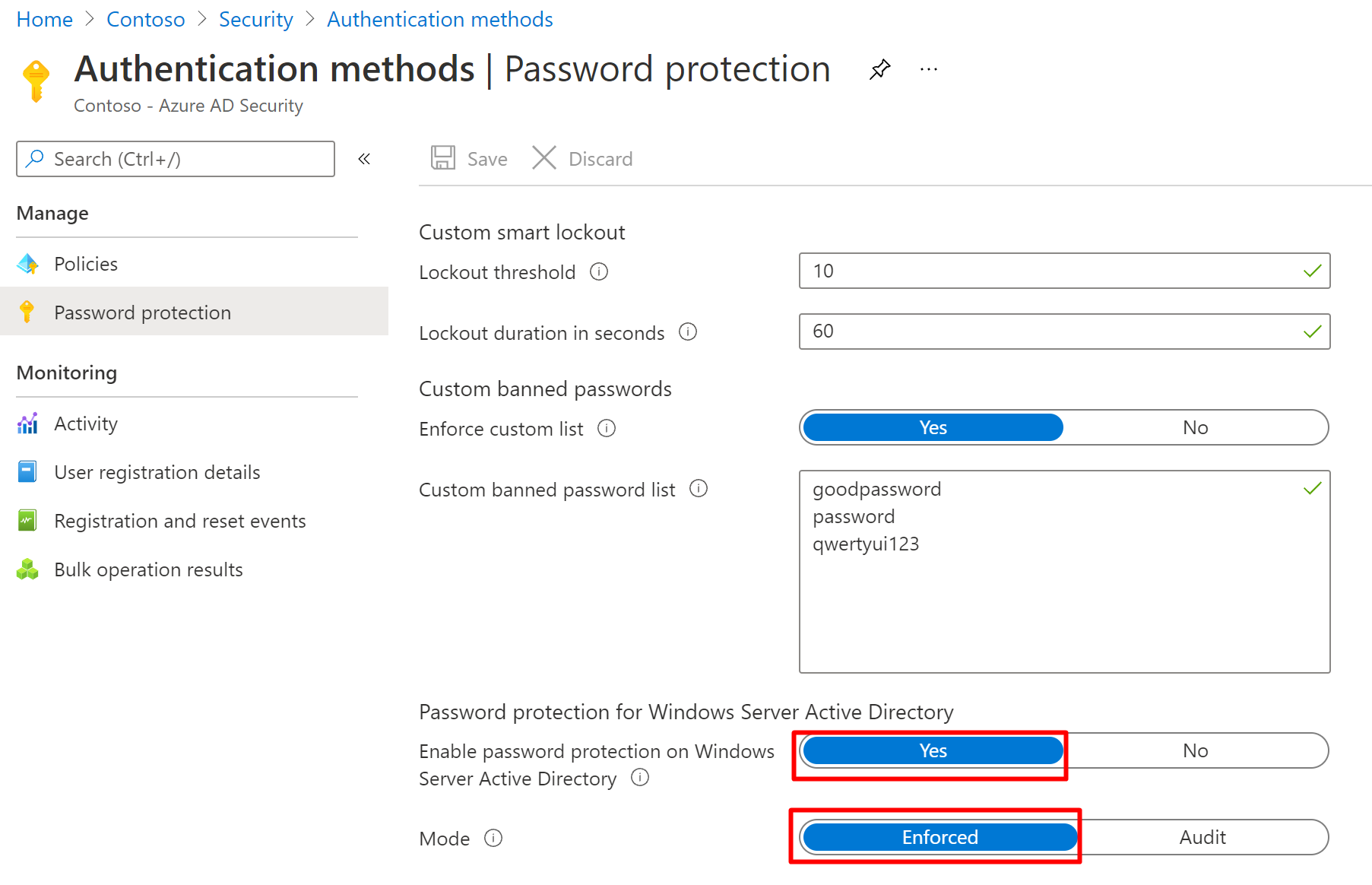Set Enforce custom list to No
Screen dimensions: 1372x885
1195,427
